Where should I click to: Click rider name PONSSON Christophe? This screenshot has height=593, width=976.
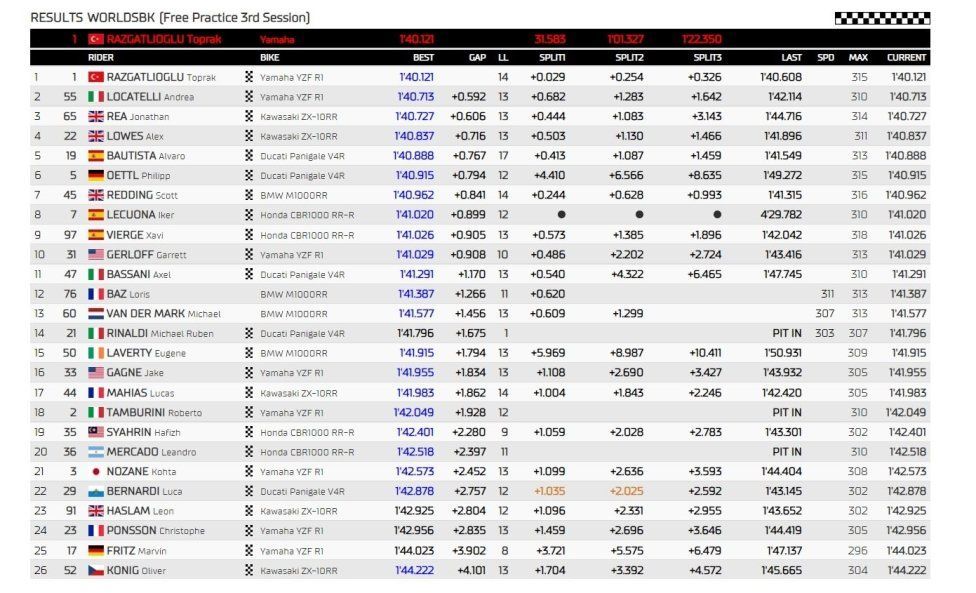(155, 531)
